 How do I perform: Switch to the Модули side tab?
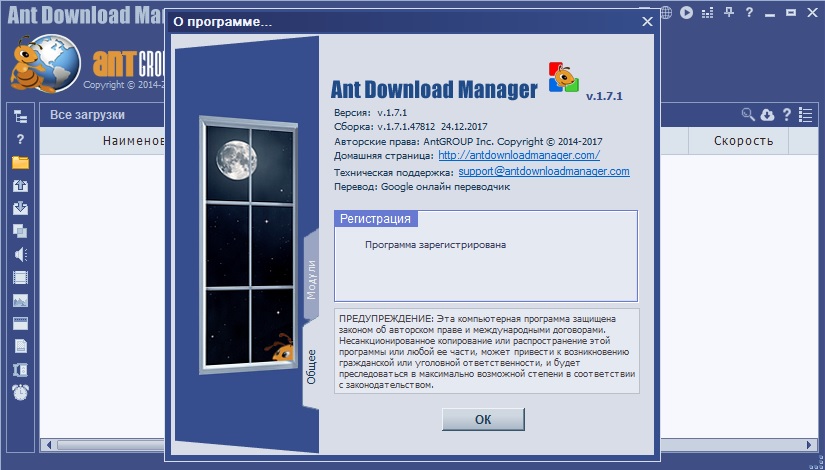pyautogui.click(x=311, y=279)
